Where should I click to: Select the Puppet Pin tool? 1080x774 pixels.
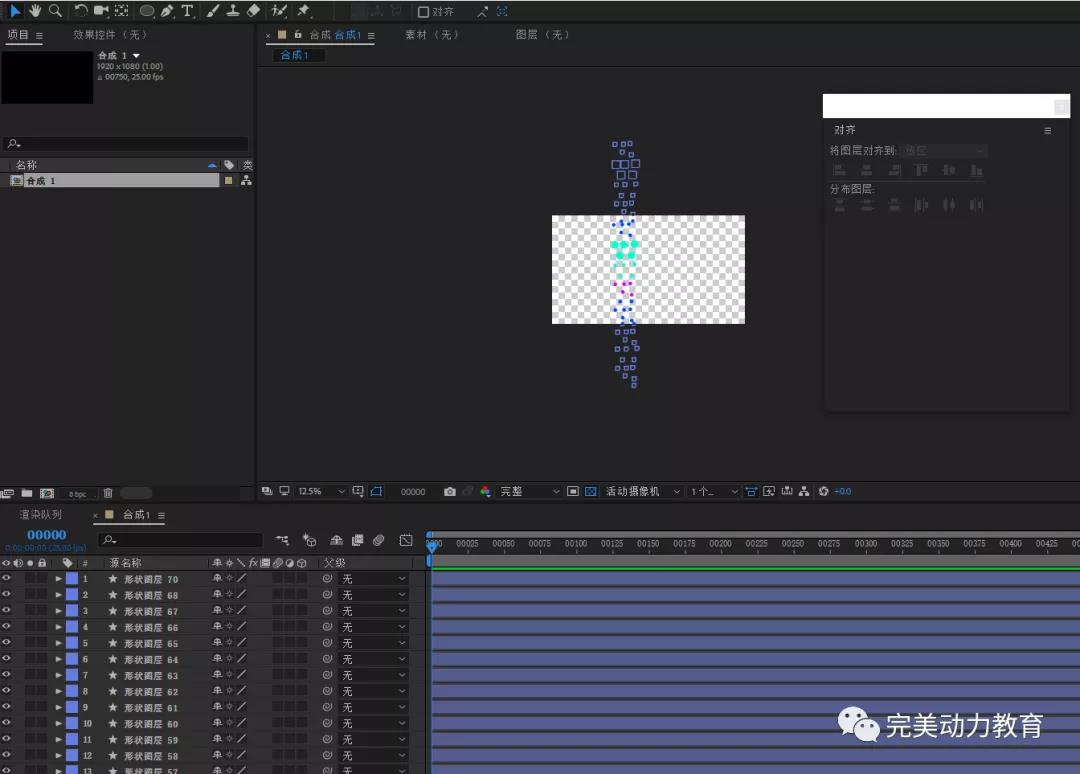pyautogui.click(x=303, y=11)
